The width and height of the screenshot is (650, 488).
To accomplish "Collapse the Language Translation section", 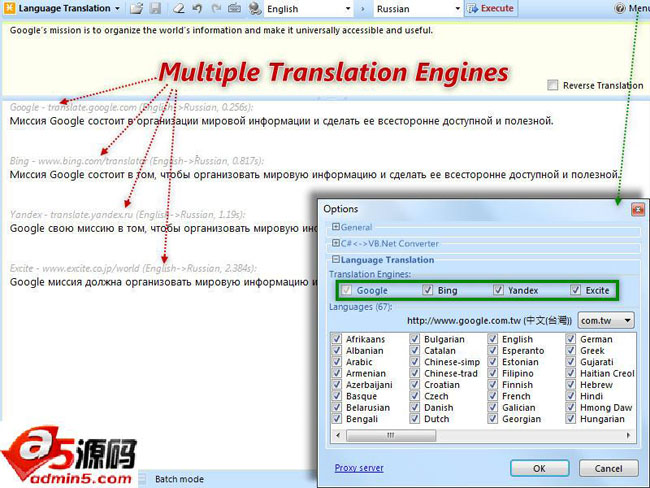I will tap(336, 260).
